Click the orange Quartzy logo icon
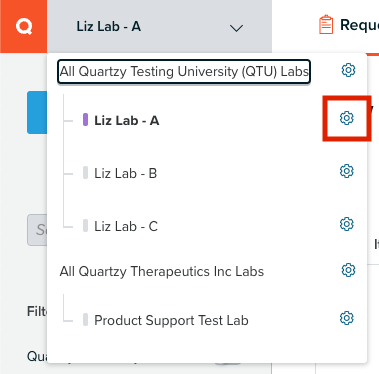 (24, 26)
